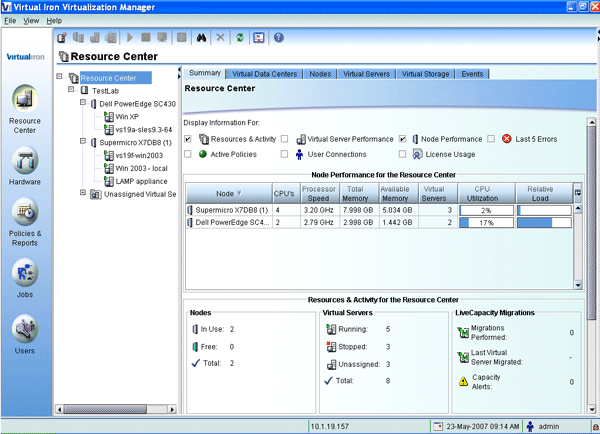Uncheck the Node Performance checkbox
The image size is (600, 434).
[x=402, y=139]
